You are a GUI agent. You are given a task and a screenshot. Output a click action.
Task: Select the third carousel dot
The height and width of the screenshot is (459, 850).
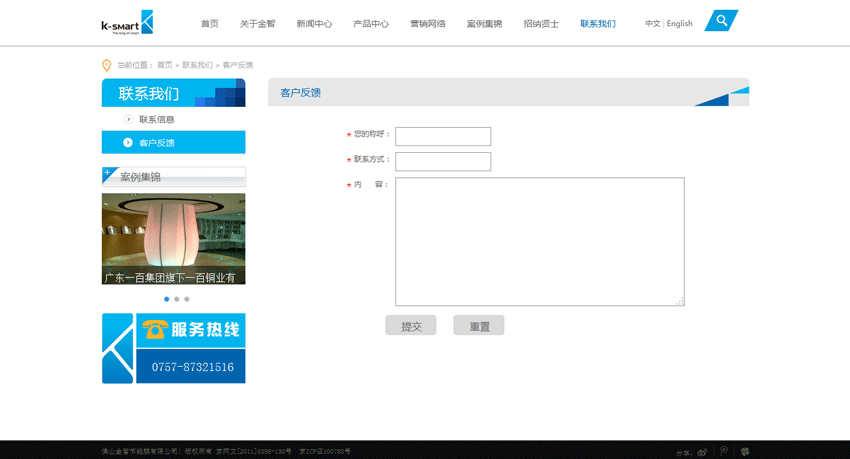(x=187, y=299)
